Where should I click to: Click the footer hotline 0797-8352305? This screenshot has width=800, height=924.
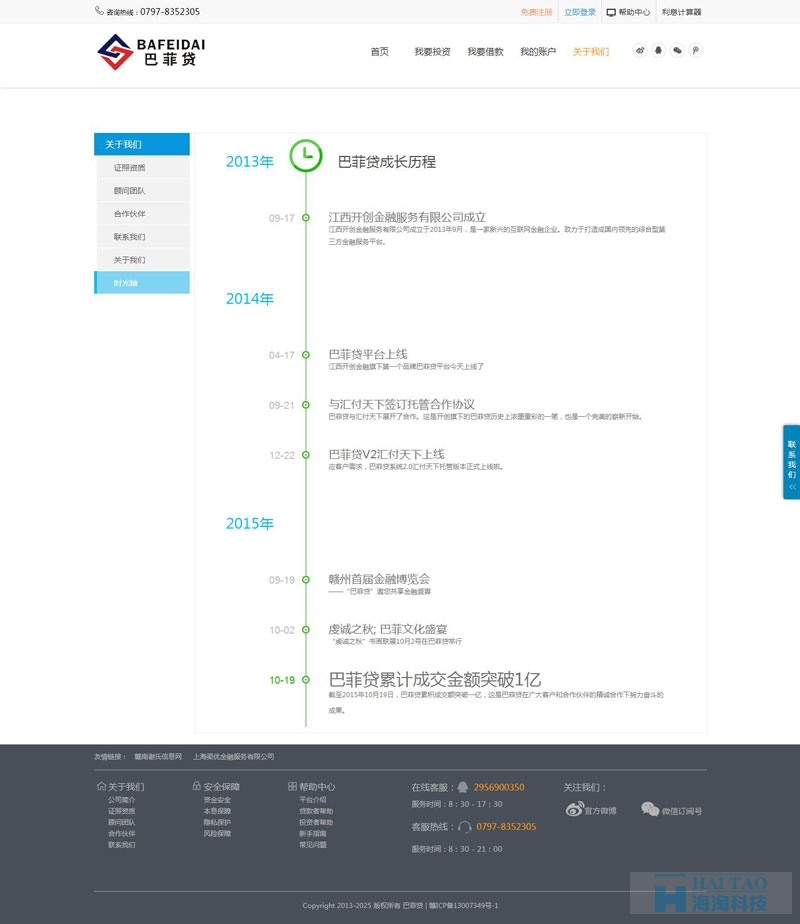pyautogui.click(x=506, y=827)
